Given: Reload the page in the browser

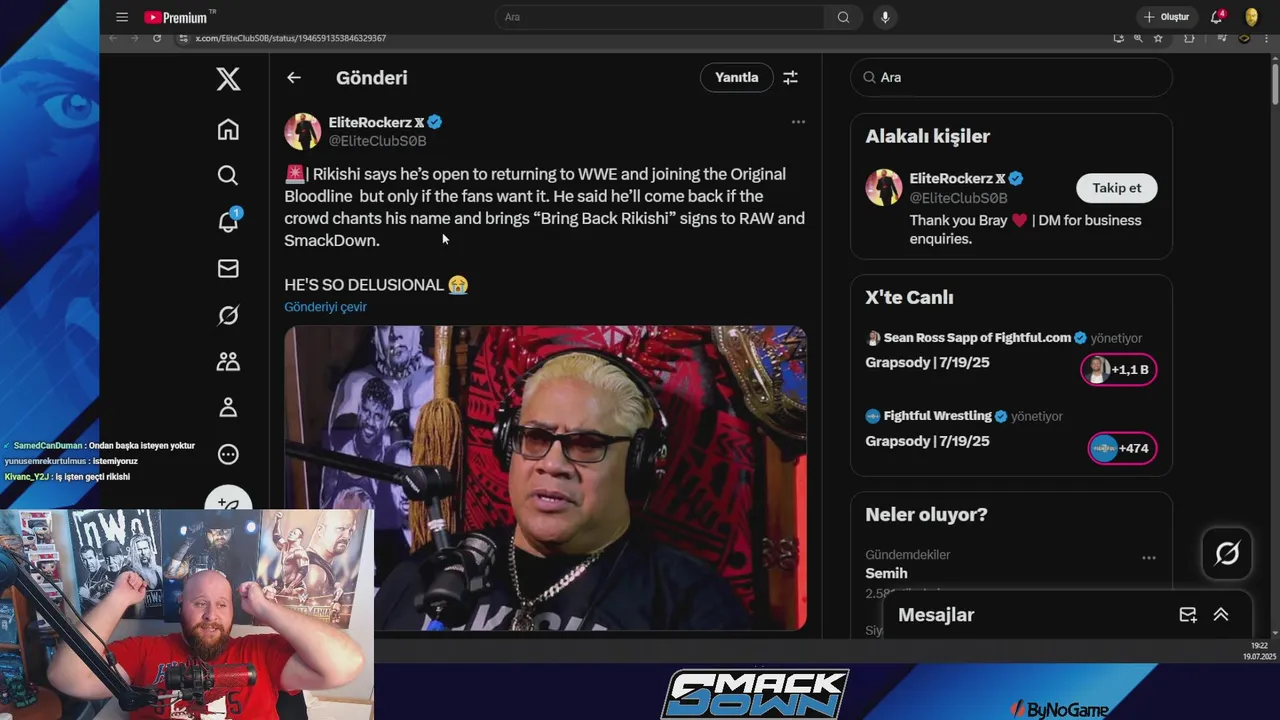Looking at the screenshot, I should point(157,38).
